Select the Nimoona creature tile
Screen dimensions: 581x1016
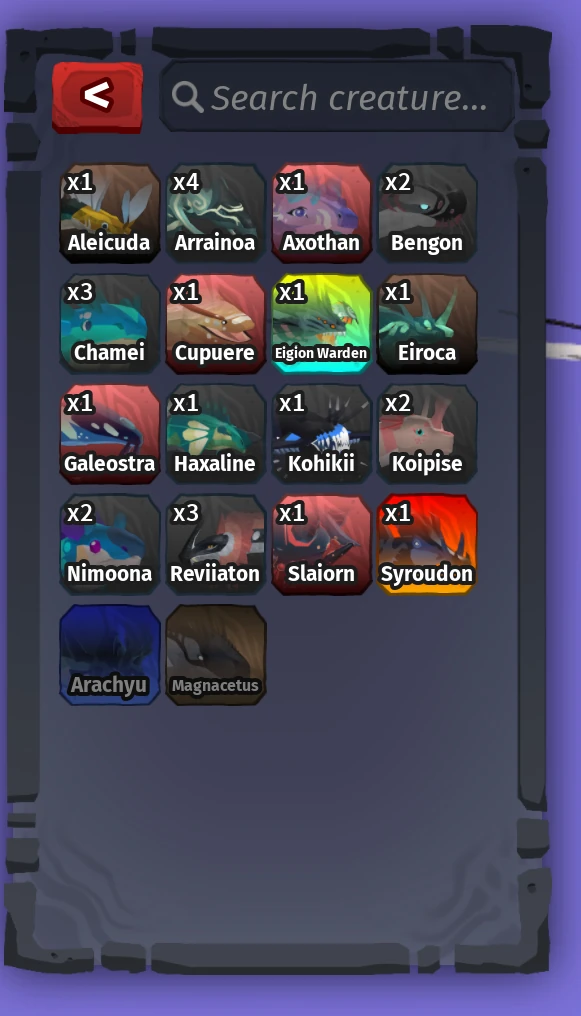tap(109, 544)
